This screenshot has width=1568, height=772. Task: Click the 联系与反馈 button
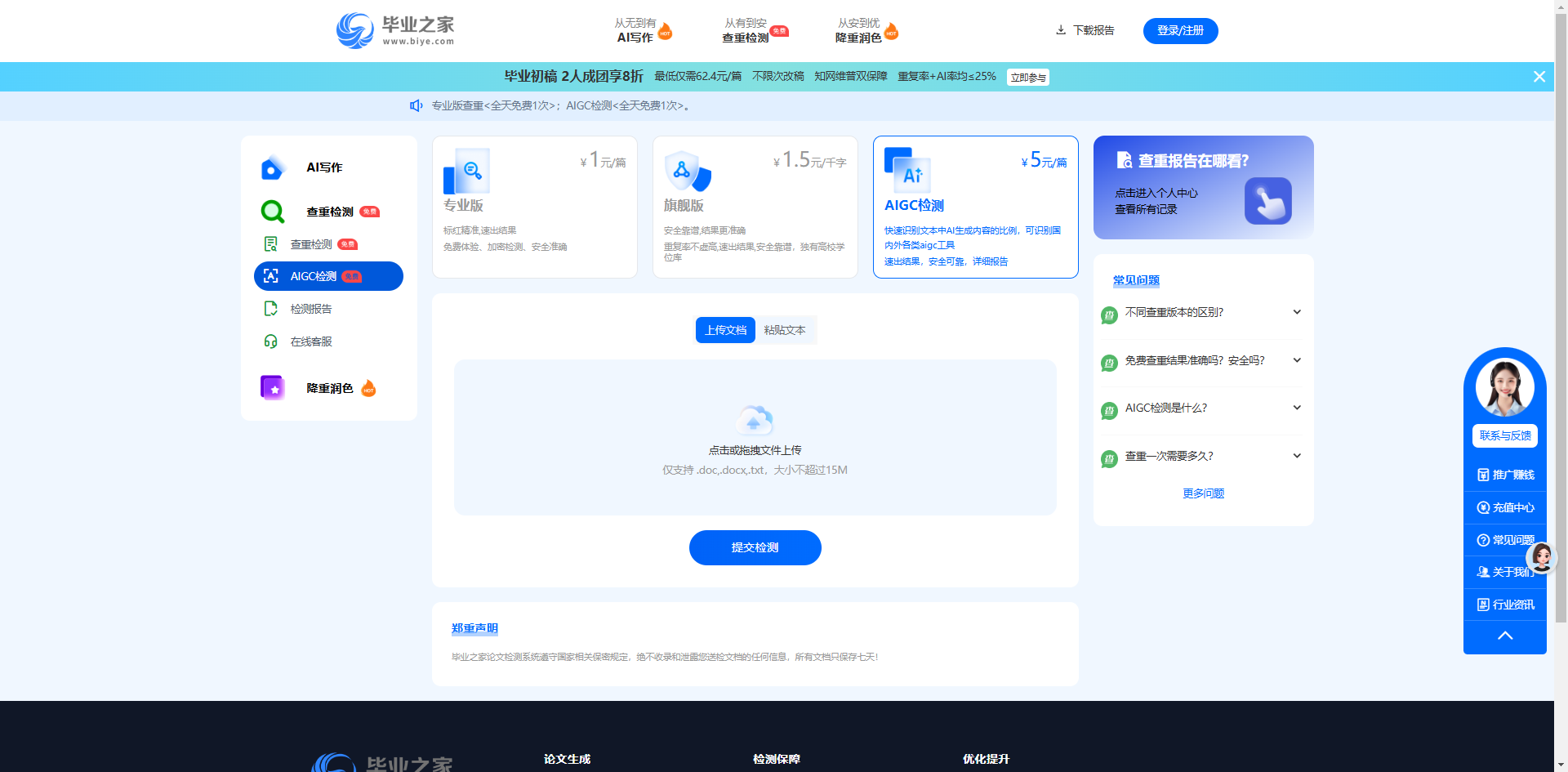(1504, 435)
